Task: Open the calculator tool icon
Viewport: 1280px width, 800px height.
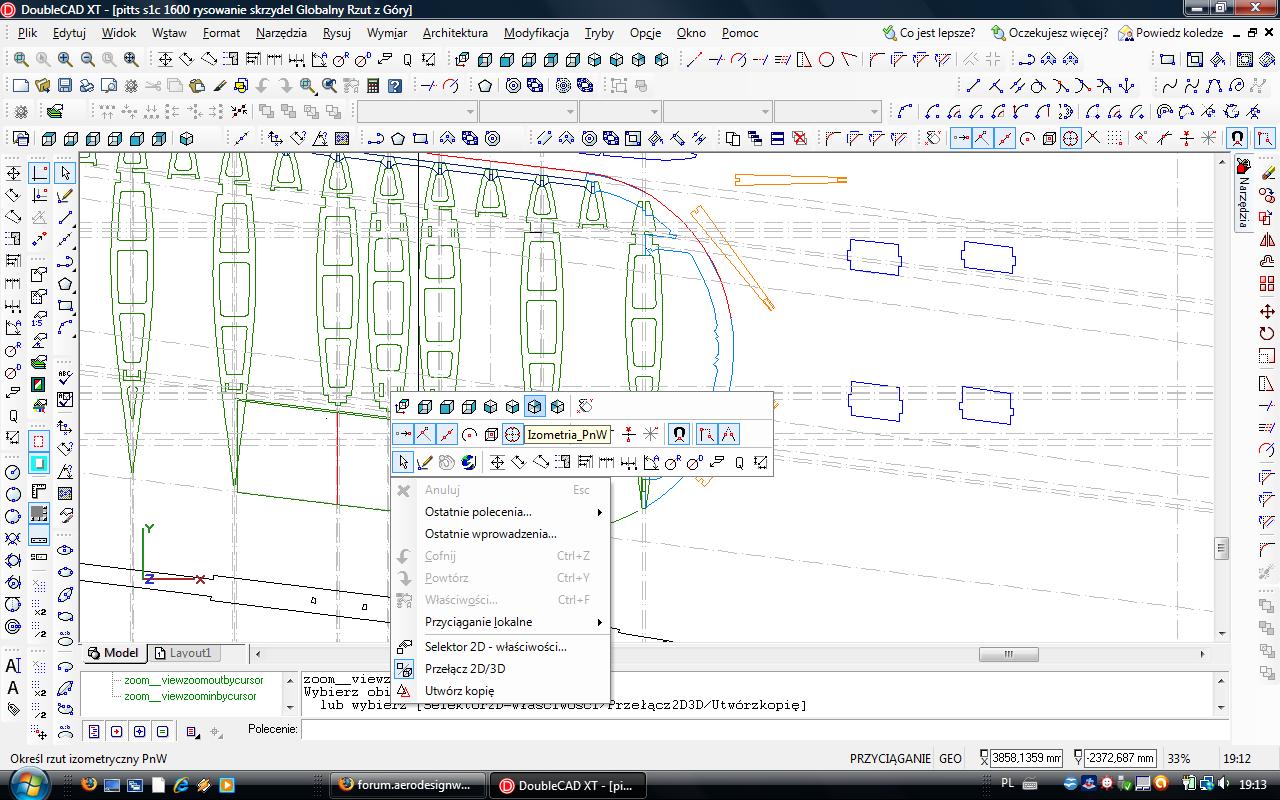Action: (x=373, y=86)
